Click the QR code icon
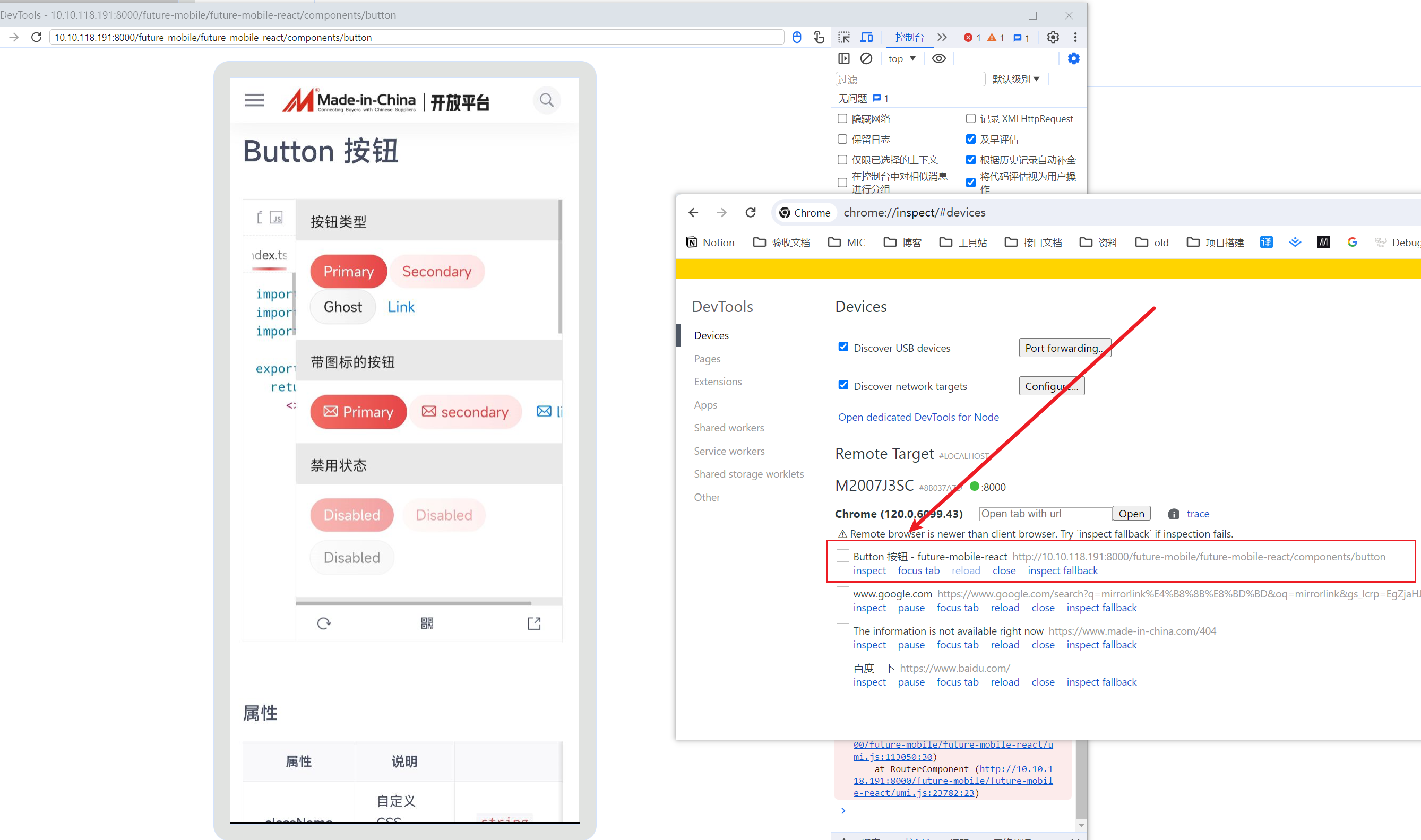The width and height of the screenshot is (1421, 840). pos(427,623)
